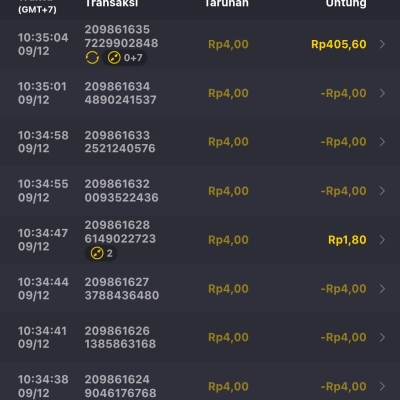The image size is (400, 400).
Task: Expand details arrow on Rp1,80 win row
Action: tap(382, 240)
